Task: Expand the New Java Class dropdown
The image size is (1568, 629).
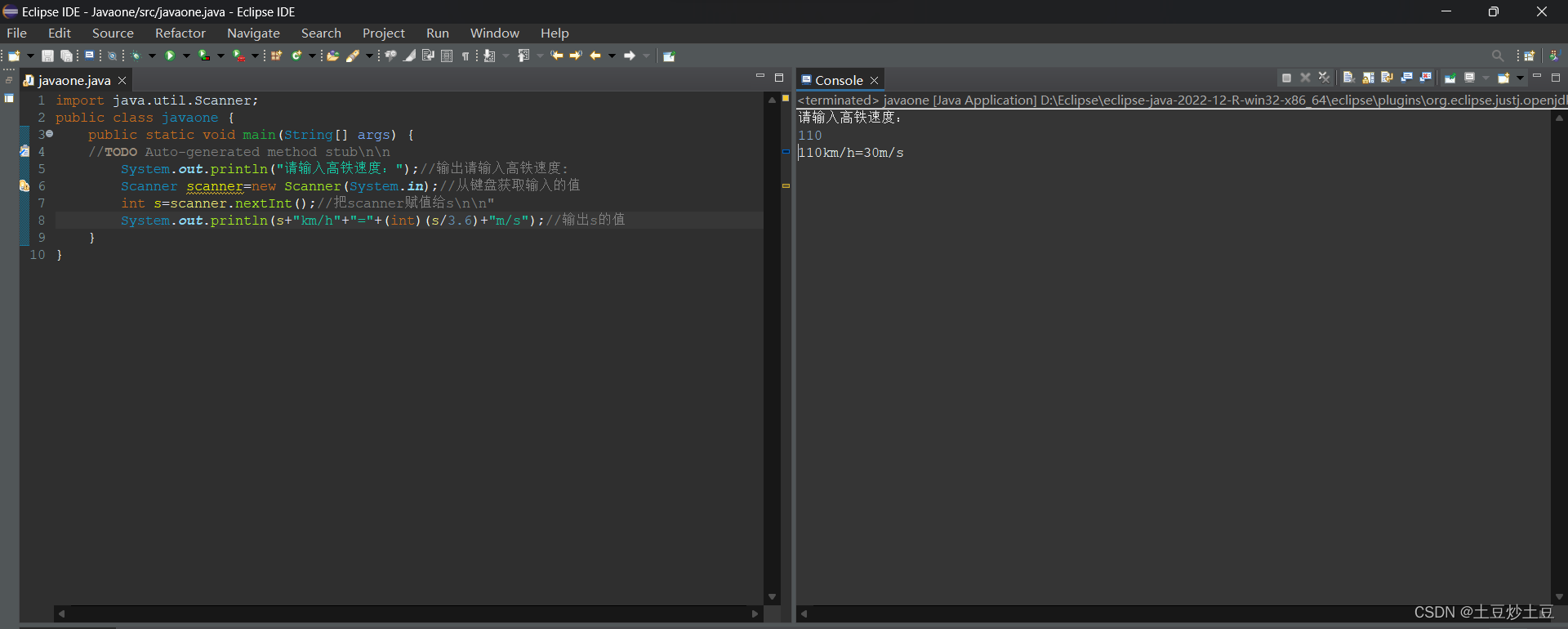Action: [311, 56]
